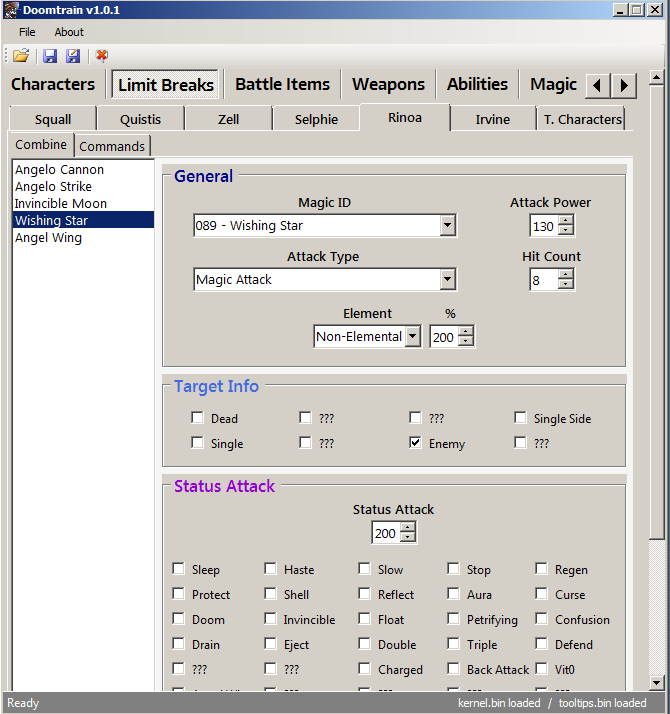670x714 pixels.
Task: Decrease Hit Count with the down arrow
Action: point(565,284)
